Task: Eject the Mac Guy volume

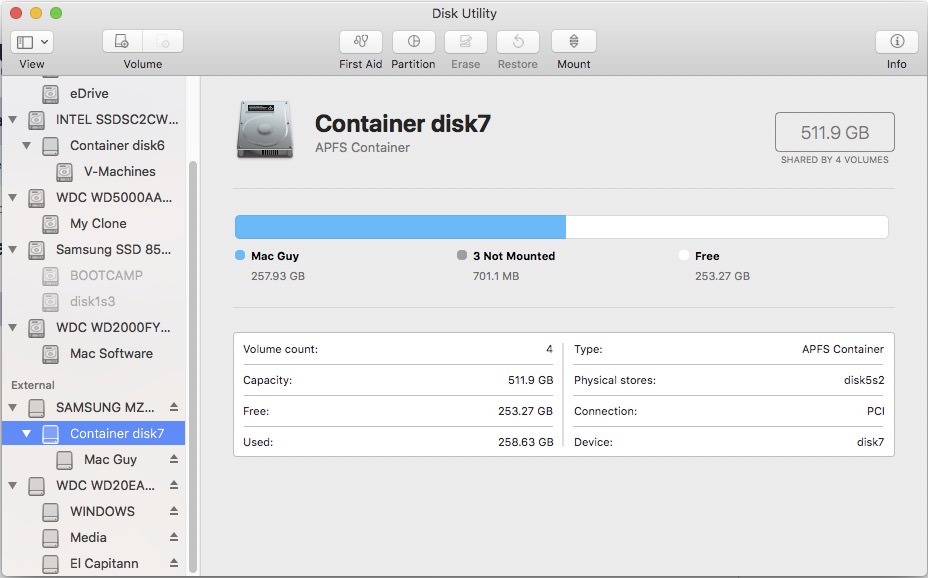Action: [x=173, y=459]
